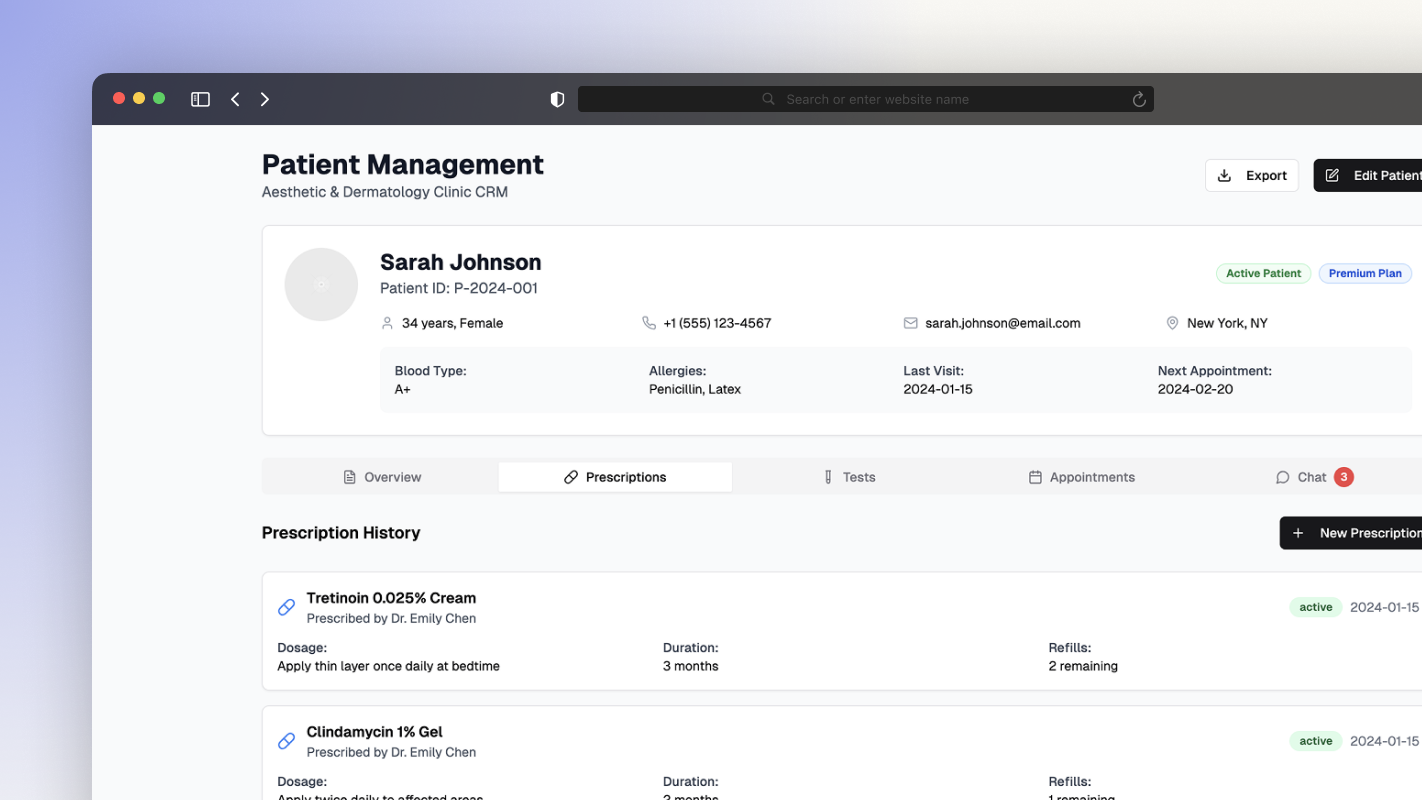1422x800 pixels.
Task: Export the patient record
Action: (1251, 175)
